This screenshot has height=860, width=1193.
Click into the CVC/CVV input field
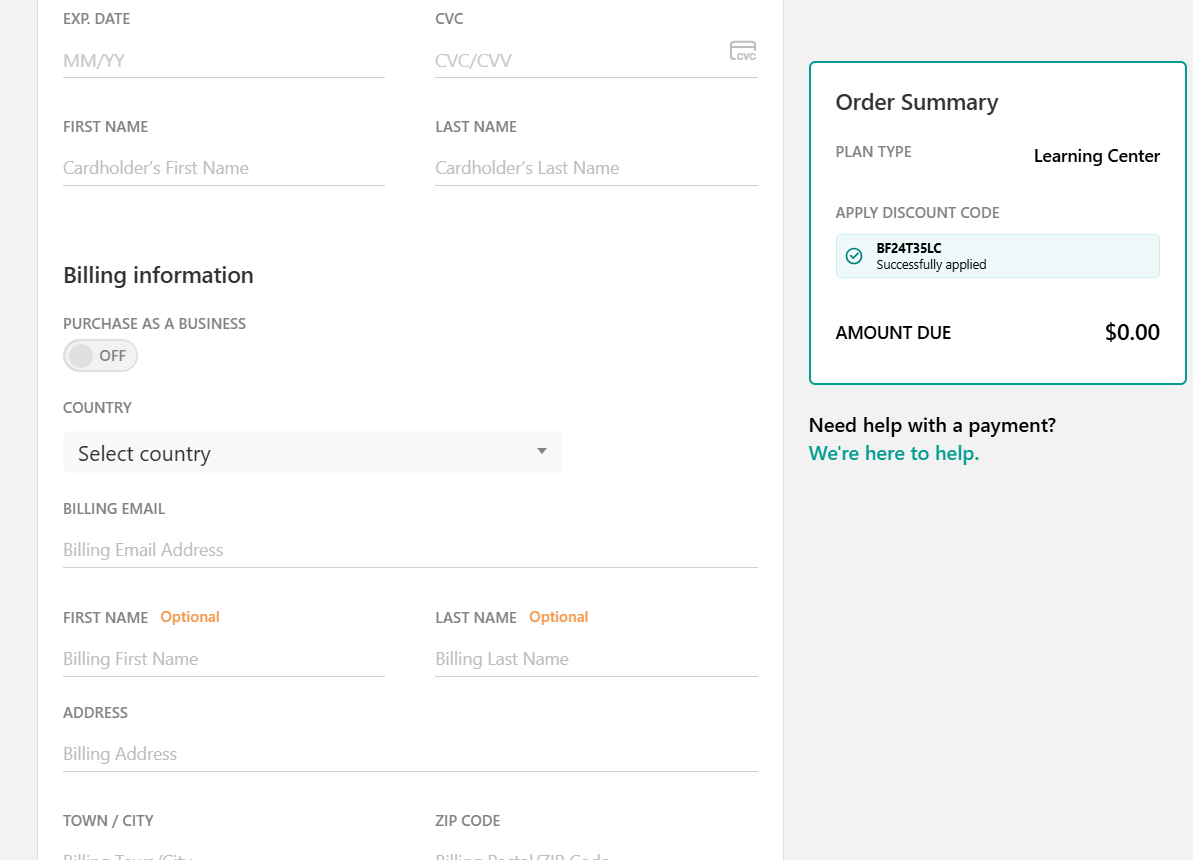[580, 61]
